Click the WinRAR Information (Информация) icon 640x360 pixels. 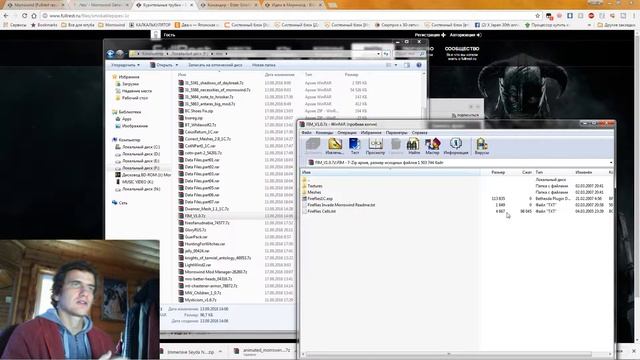pyautogui.click(x=456, y=146)
